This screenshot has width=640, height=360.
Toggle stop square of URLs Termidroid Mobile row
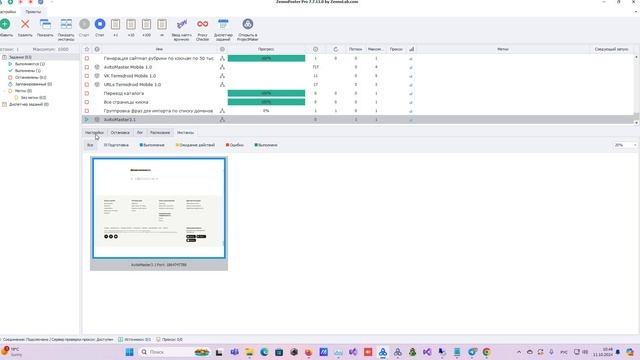(87, 84)
